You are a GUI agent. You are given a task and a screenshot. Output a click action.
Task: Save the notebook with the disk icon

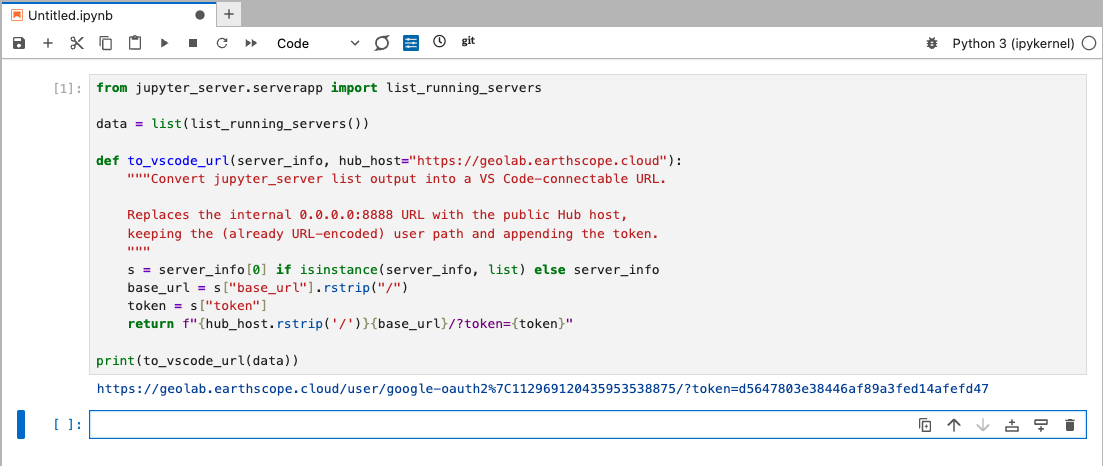(x=19, y=44)
